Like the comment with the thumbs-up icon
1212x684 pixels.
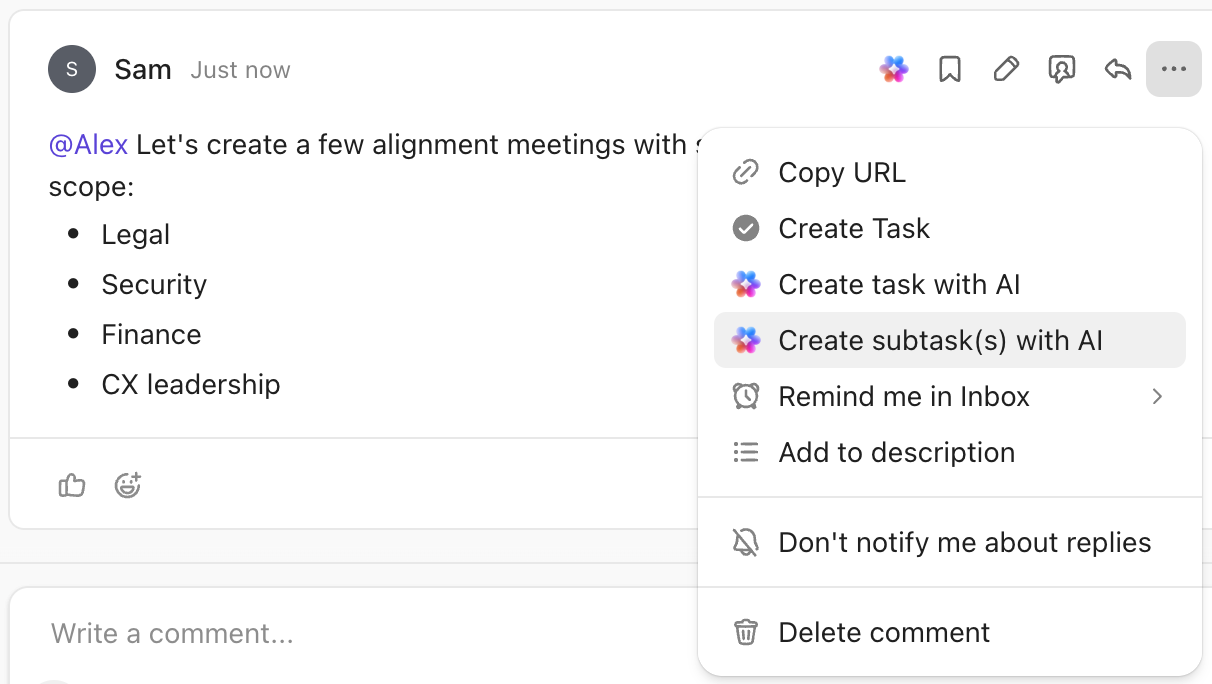click(x=71, y=485)
